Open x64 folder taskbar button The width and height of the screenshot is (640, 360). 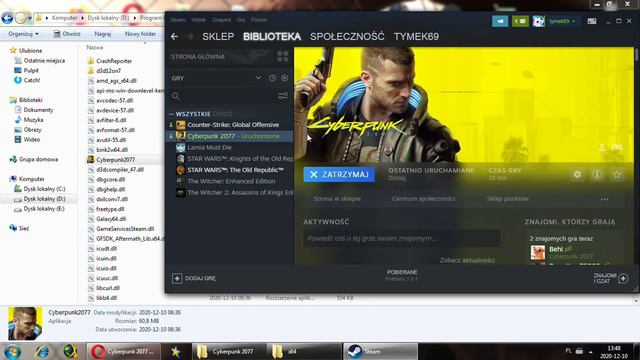[304, 351]
